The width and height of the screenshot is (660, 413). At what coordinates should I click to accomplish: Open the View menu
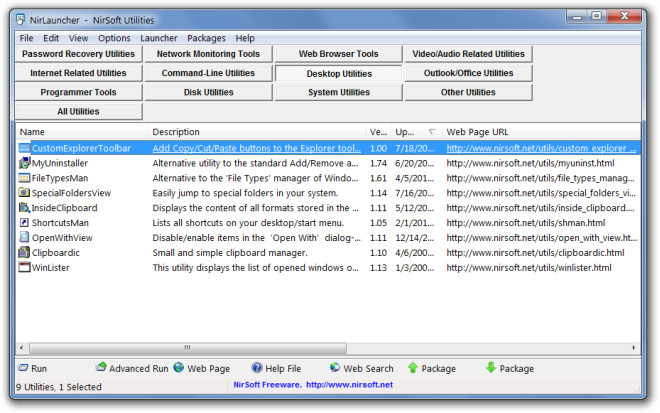[x=78, y=38]
